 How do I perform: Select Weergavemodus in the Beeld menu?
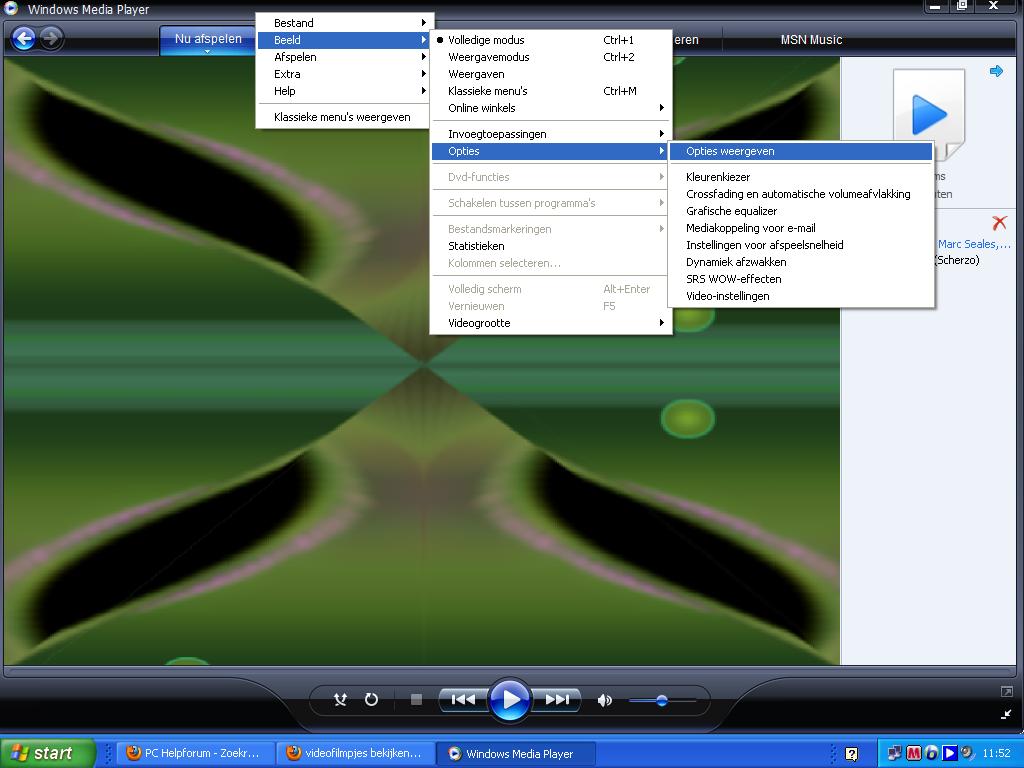pyautogui.click(x=551, y=57)
